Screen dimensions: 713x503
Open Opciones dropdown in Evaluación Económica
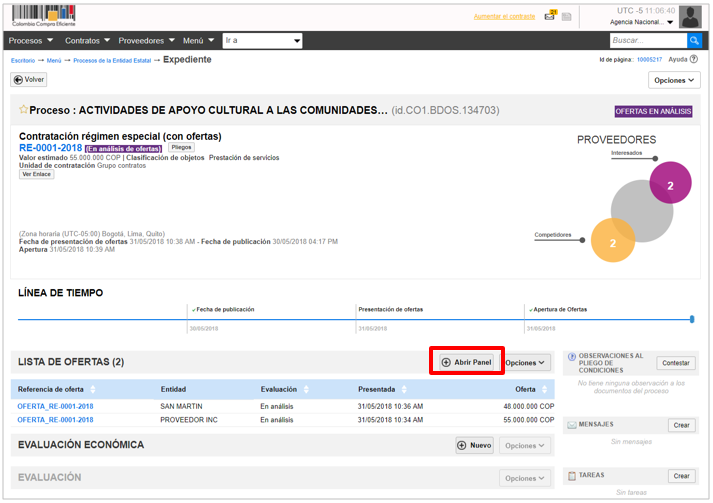(x=525, y=446)
